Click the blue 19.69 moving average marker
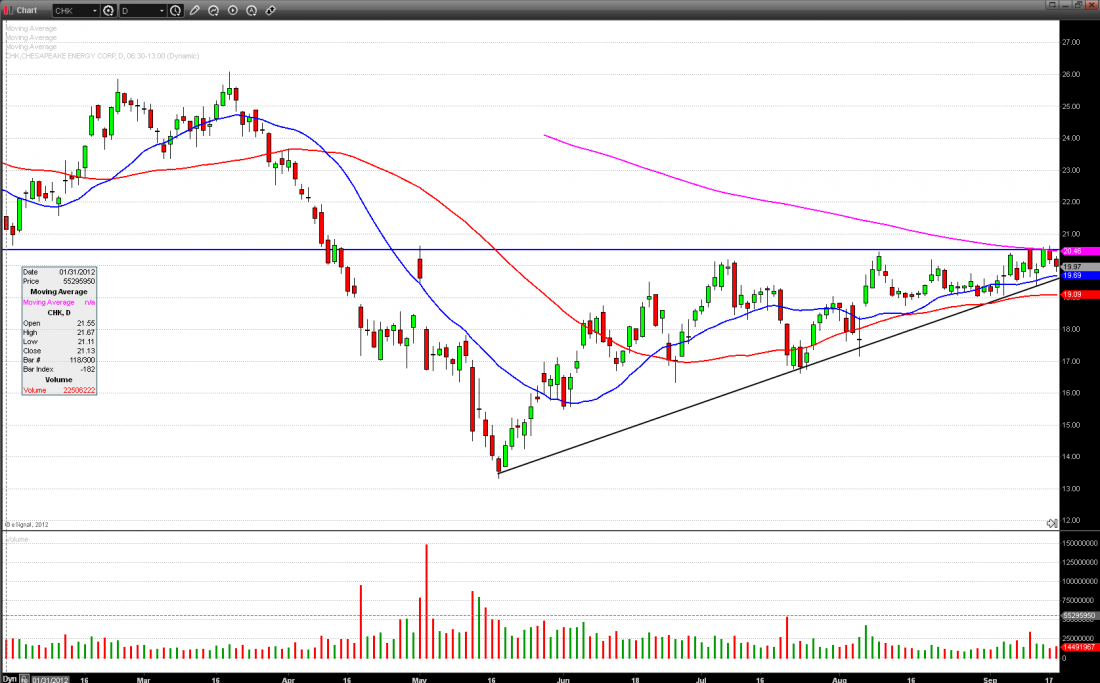This screenshot has height=683, width=1100. coord(1072,275)
